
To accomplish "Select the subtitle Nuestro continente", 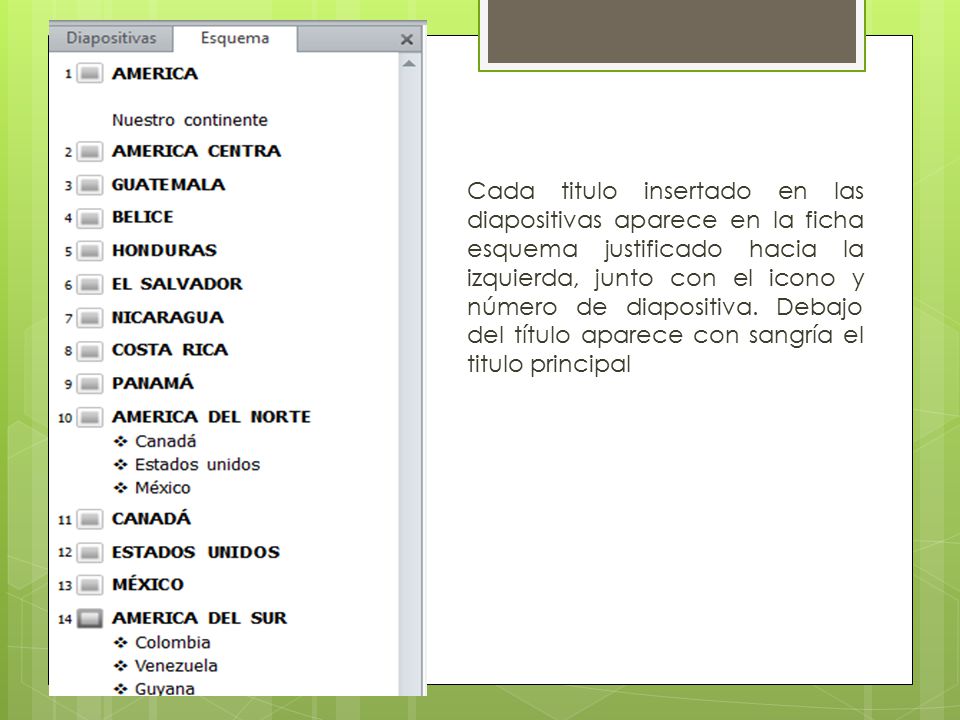I will [x=190, y=120].
